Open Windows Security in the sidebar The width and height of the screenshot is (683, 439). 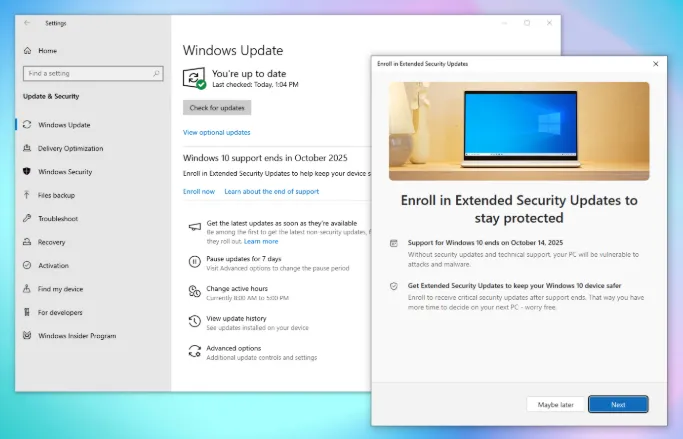tap(65, 172)
